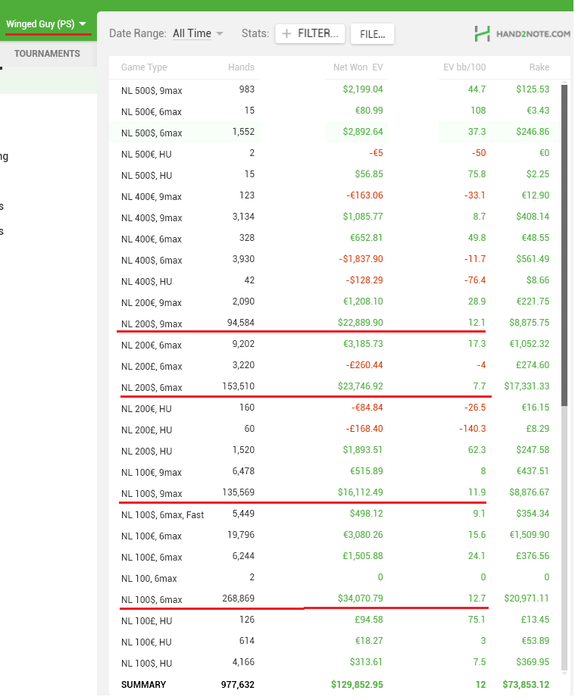Viewport: 575px width, 700px height.
Task: Sort by the Hands column header
Action: coord(241,67)
